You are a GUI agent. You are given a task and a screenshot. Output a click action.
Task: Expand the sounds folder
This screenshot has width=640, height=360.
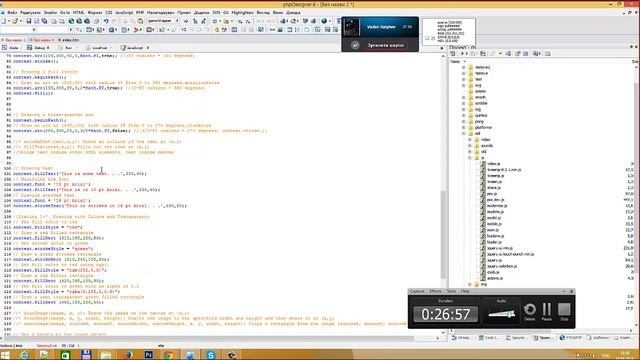point(470,145)
